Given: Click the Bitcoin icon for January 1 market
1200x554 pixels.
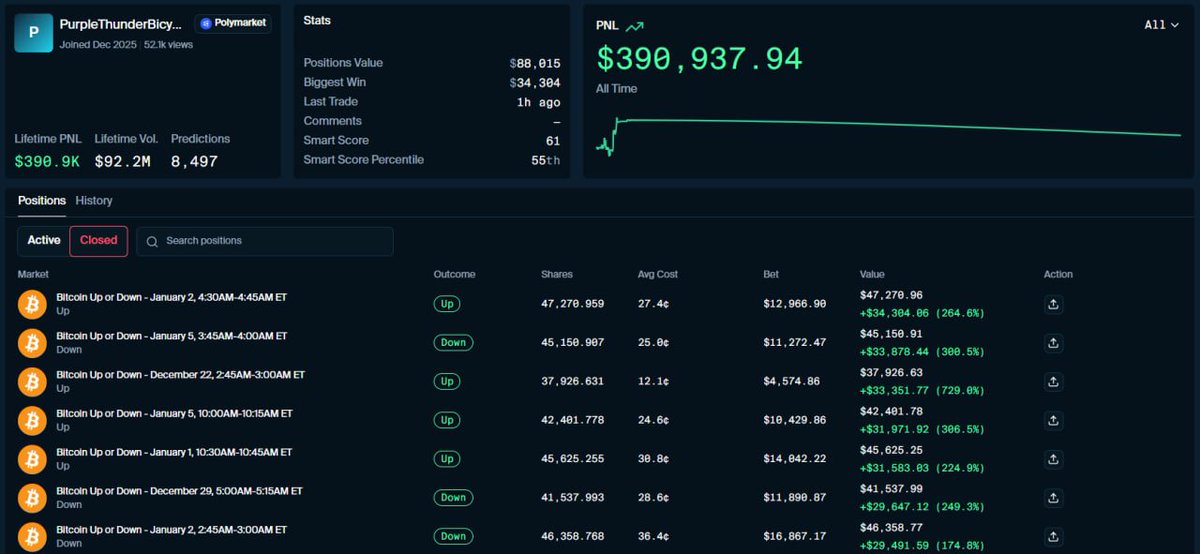Looking at the screenshot, I should (33, 459).
